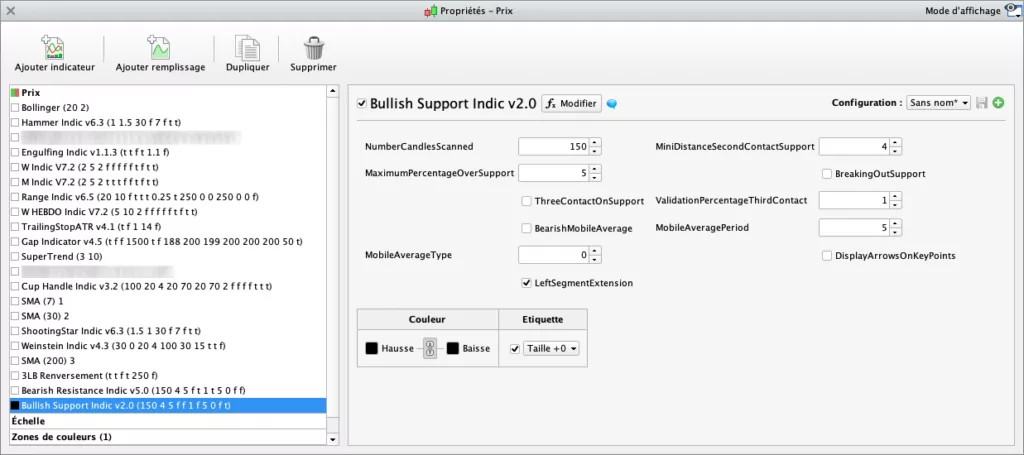Click the Hausse black color swatch

(371, 348)
